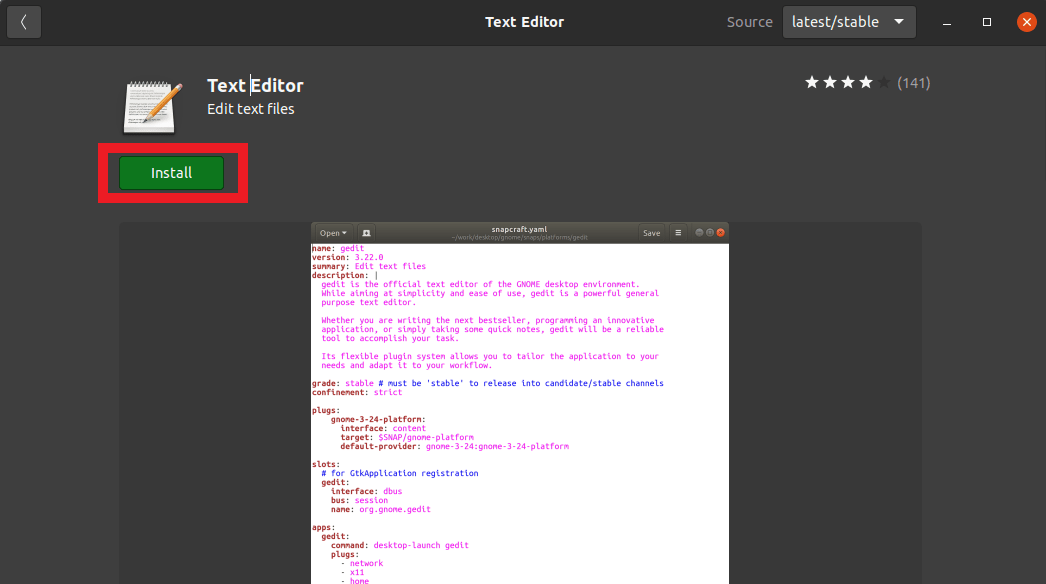Click the new document icon in the gedit screenshot
Screen dimensions: 1046x584
point(365,232)
